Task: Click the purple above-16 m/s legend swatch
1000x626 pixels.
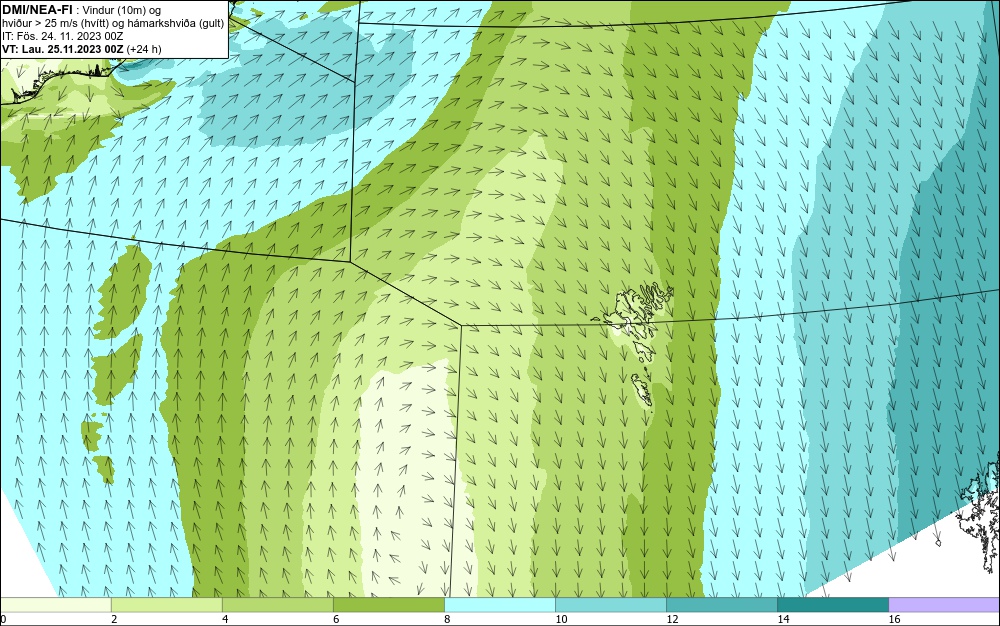Action: point(944,604)
